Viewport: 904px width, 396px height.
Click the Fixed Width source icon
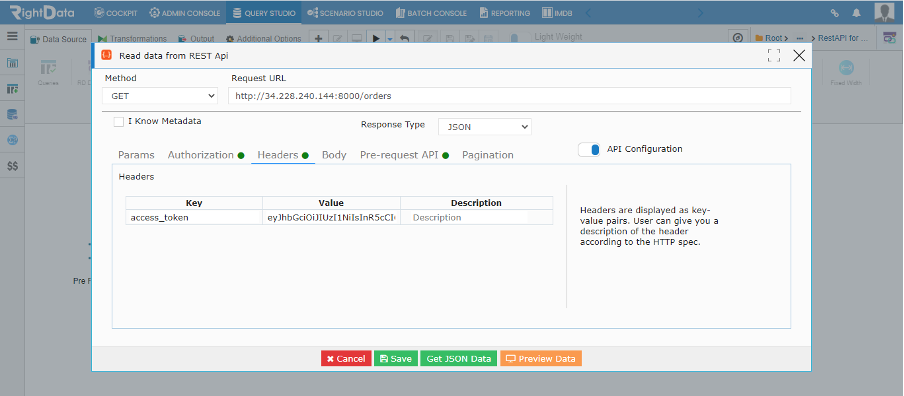tap(846, 73)
